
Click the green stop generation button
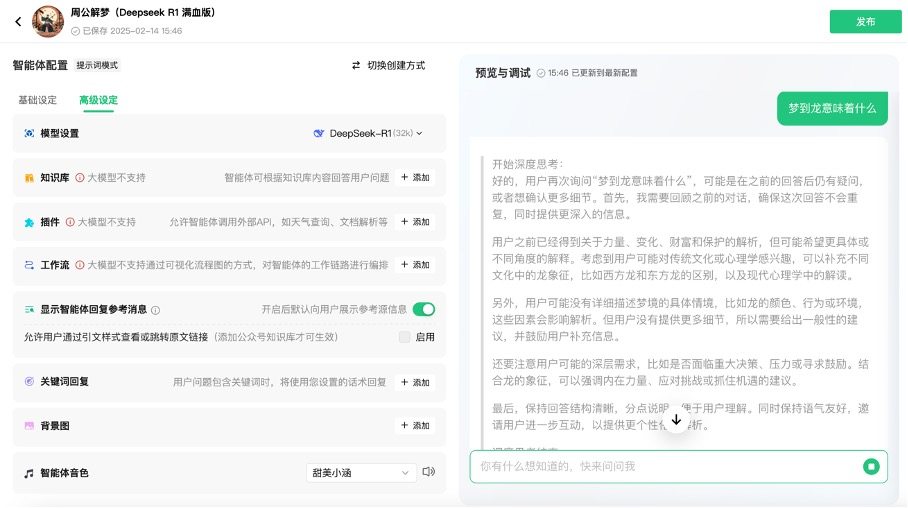[x=871, y=466]
